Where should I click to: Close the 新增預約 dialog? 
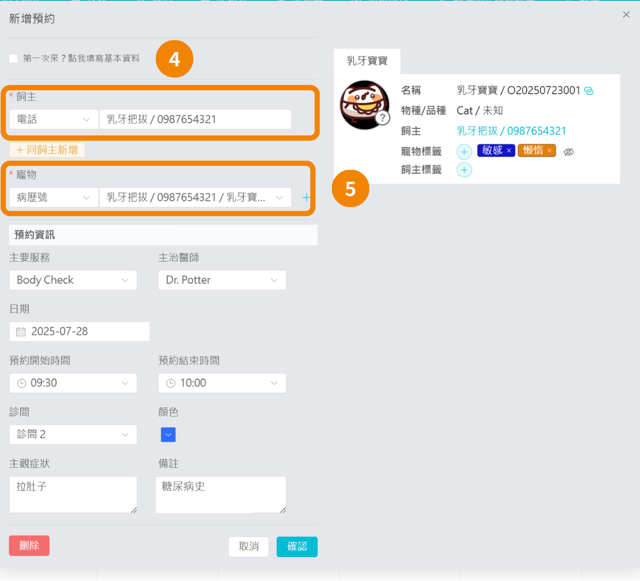click(626, 15)
